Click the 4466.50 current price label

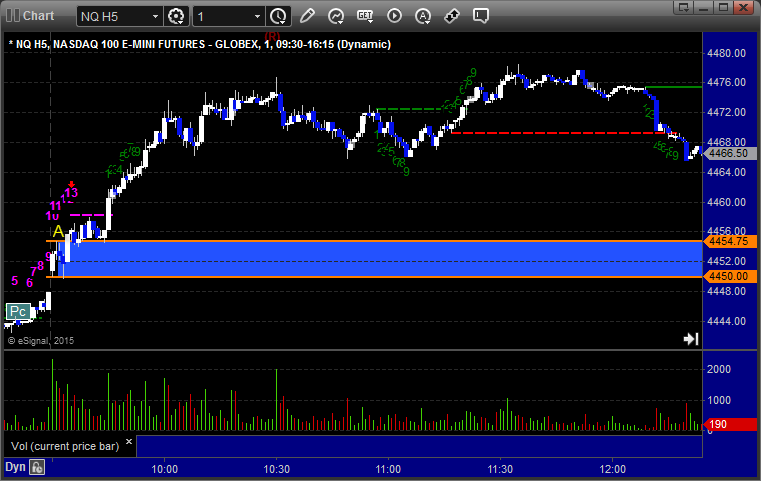pos(729,153)
